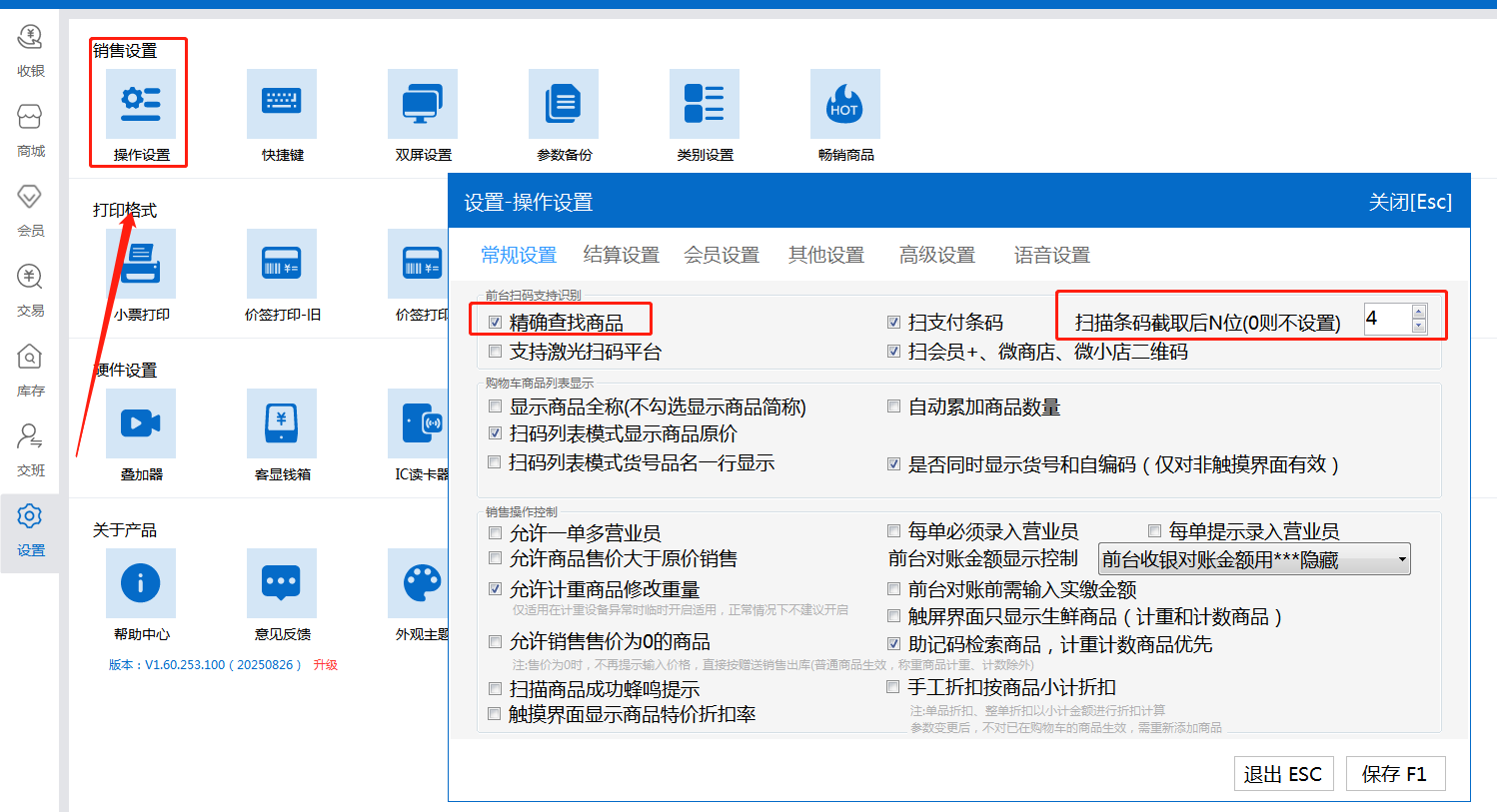The height and width of the screenshot is (812, 1497).
Task: Toggle the 自动累加商品数量 checkbox
Action: click(894, 406)
